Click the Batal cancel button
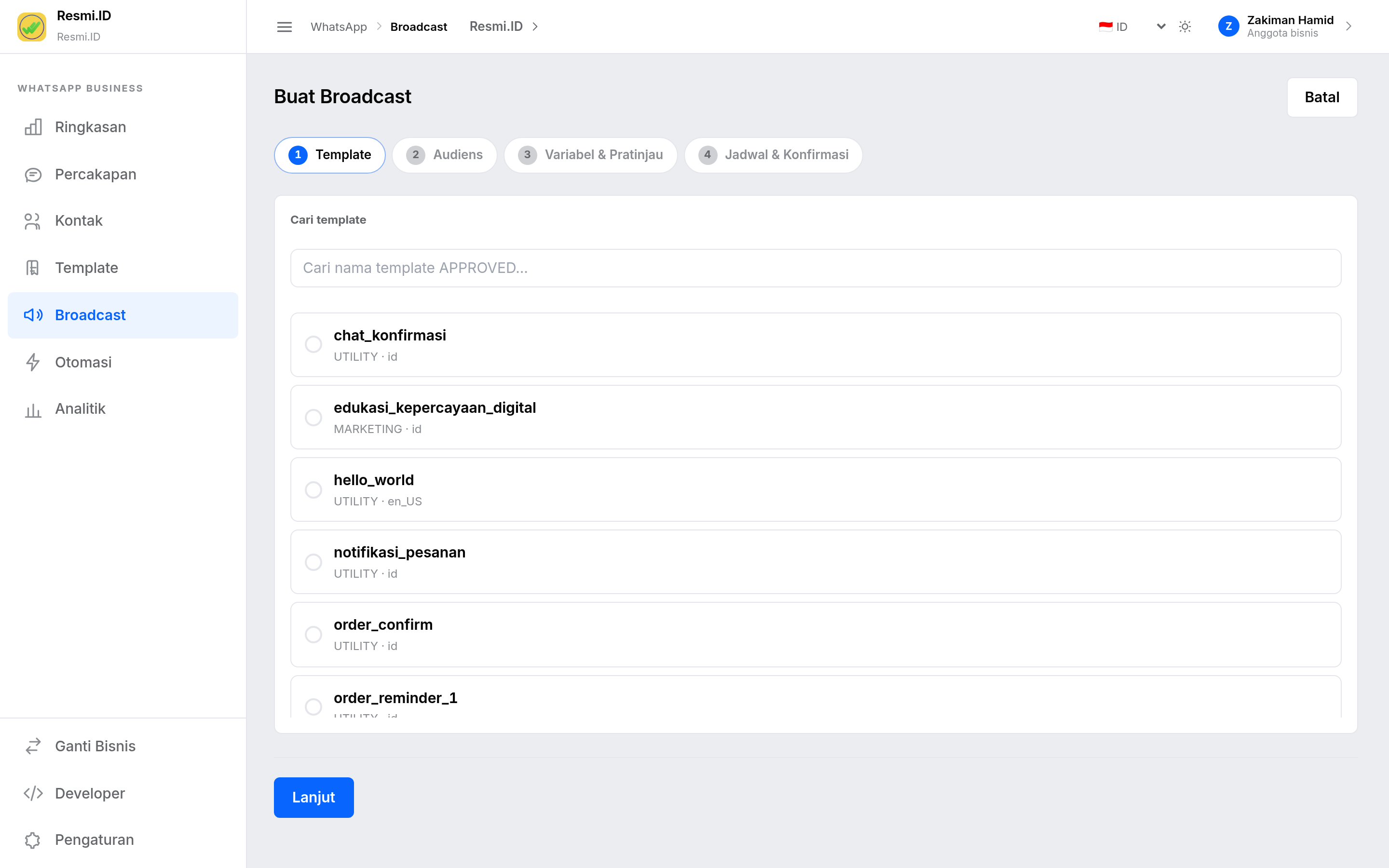Viewport: 1389px width, 868px height. click(1322, 97)
